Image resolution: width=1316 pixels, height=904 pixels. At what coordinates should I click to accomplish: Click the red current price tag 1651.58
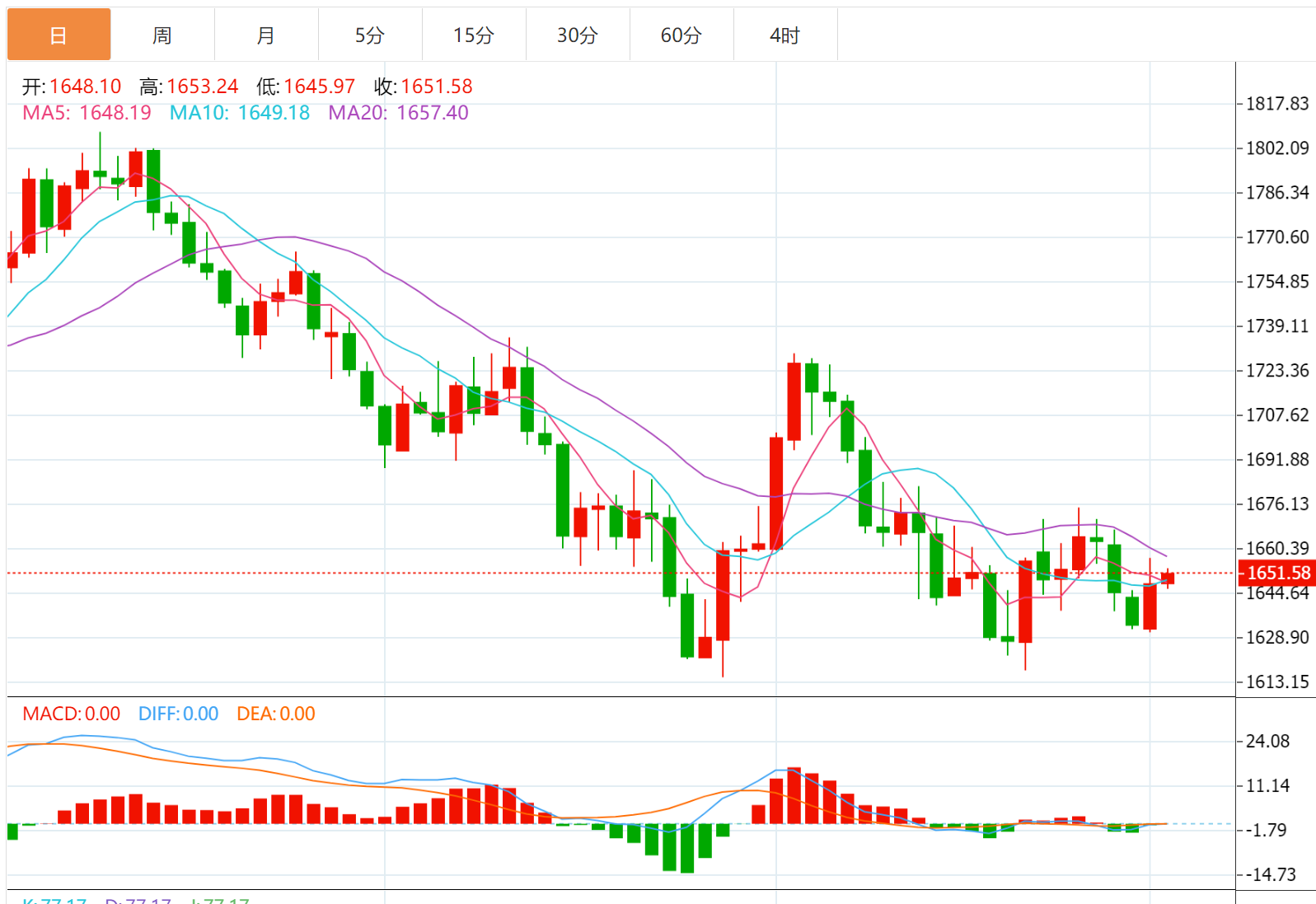[x=1277, y=573]
